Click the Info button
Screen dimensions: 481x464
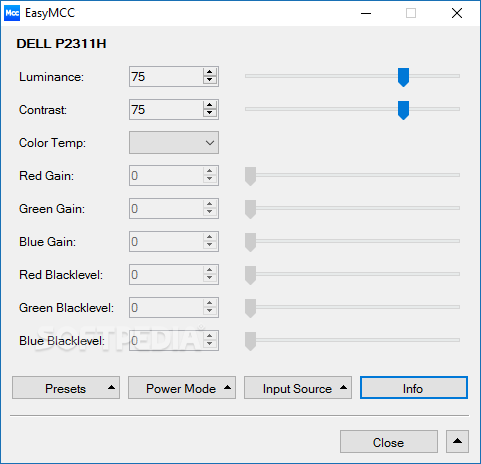[x=414, y=388]
